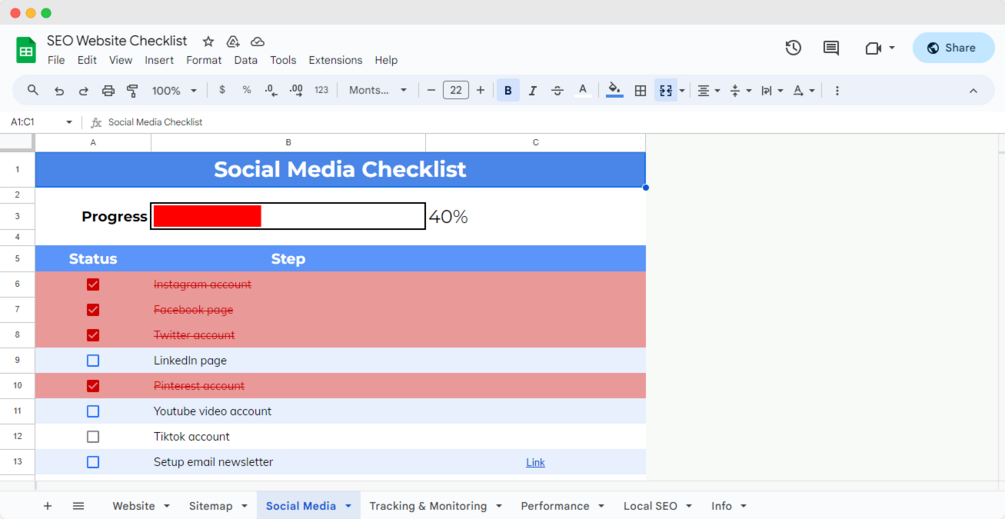Uncheck the Facebook page checkbox

pos(93,310)
